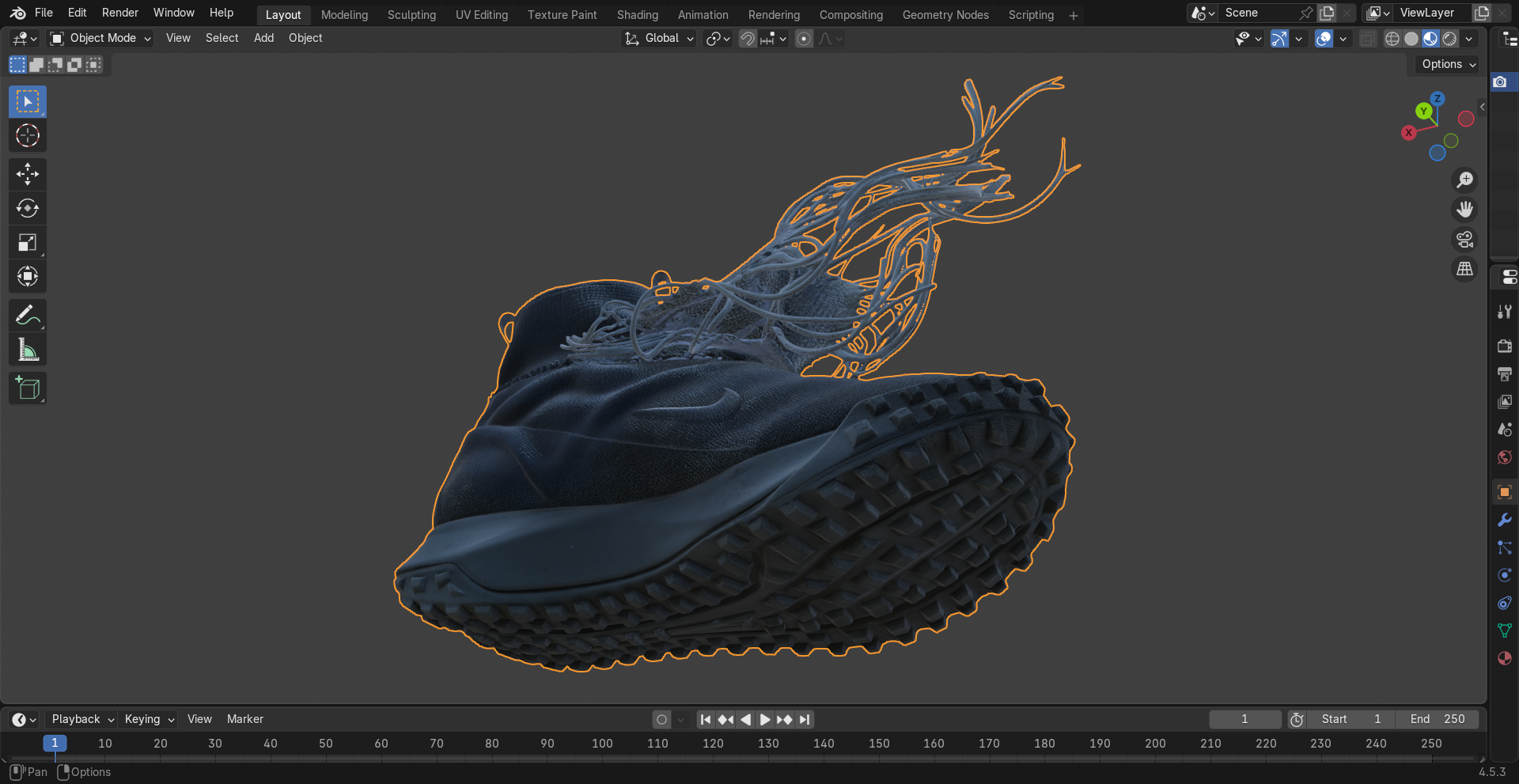Open the Scene properties tab
The width and height of the screenshot is (1519, 784).
(x=1505, y=429)
